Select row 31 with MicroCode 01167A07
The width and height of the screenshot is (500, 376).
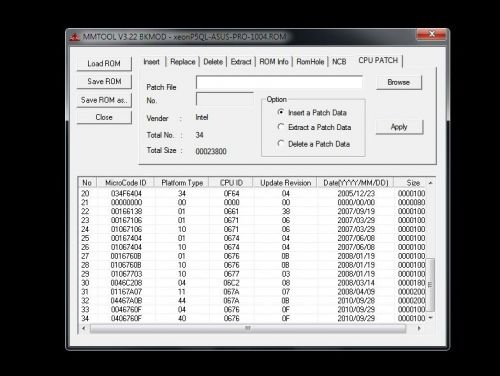click(x=253, y=292)
